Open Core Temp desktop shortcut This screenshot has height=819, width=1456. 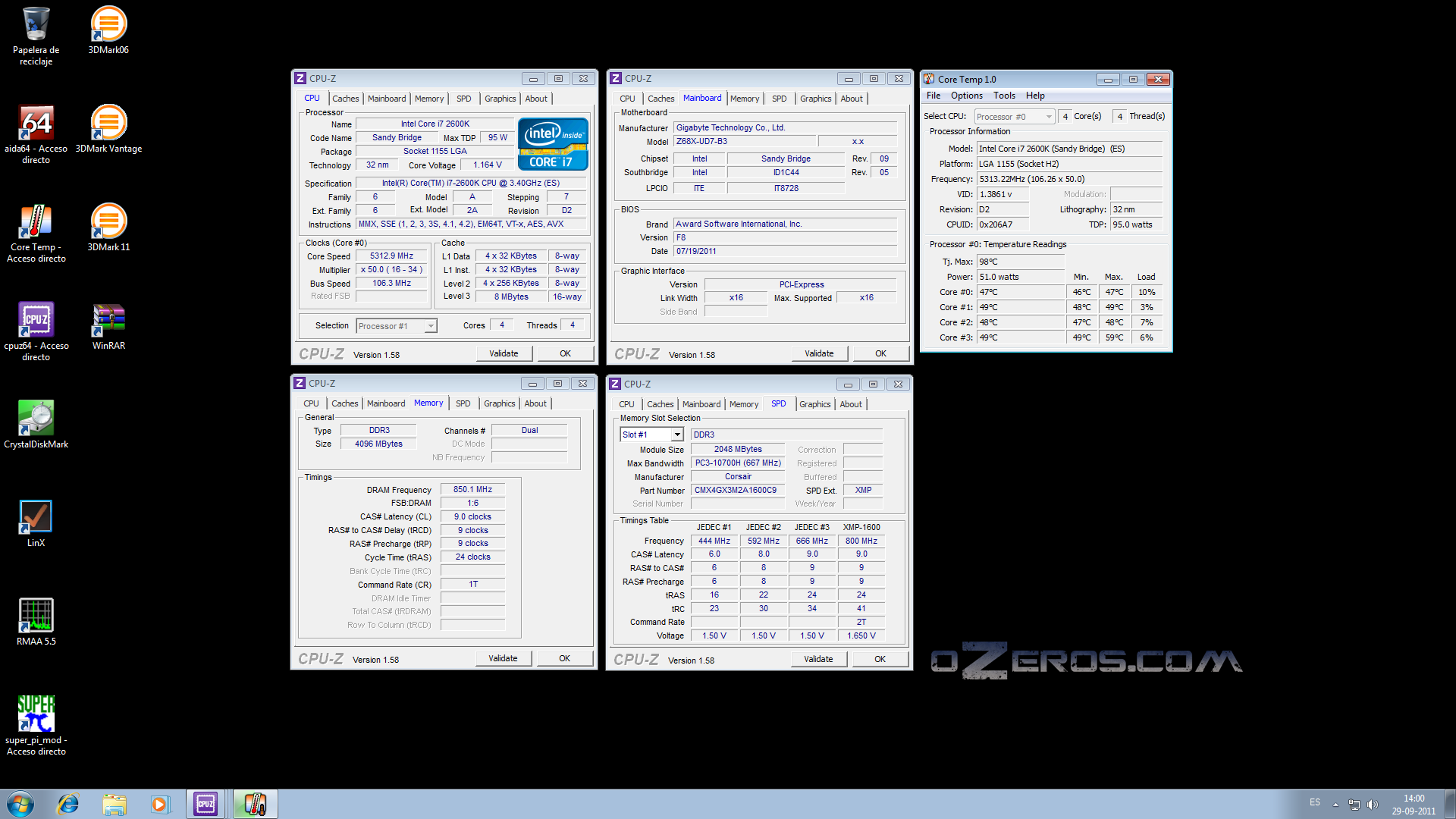click(36, 233)
